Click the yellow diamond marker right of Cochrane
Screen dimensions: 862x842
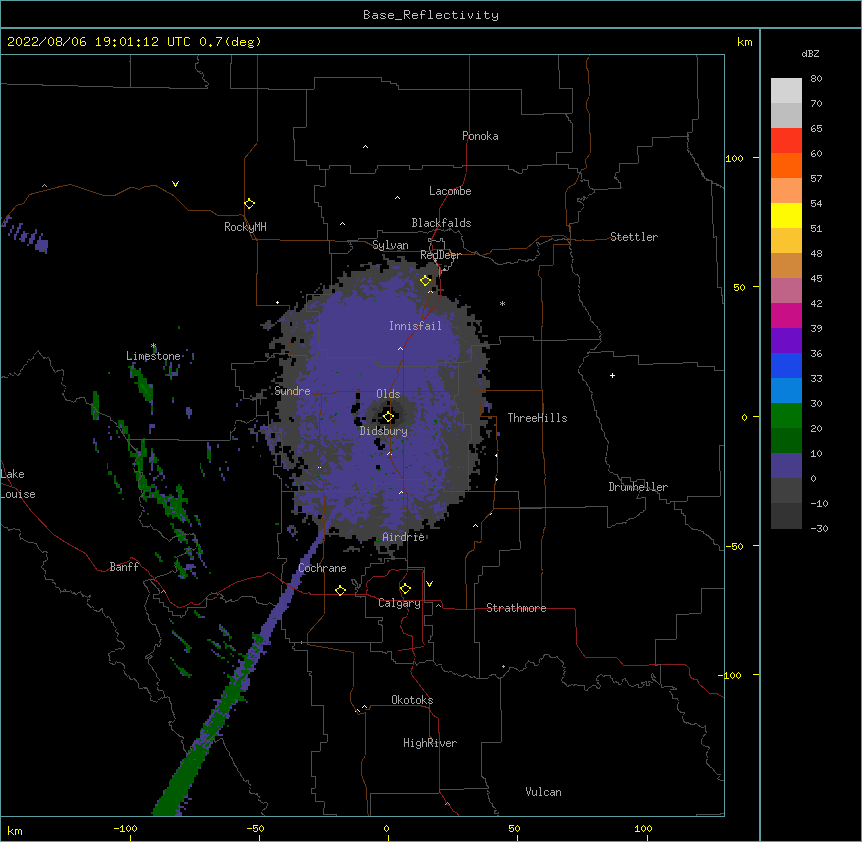340,590
